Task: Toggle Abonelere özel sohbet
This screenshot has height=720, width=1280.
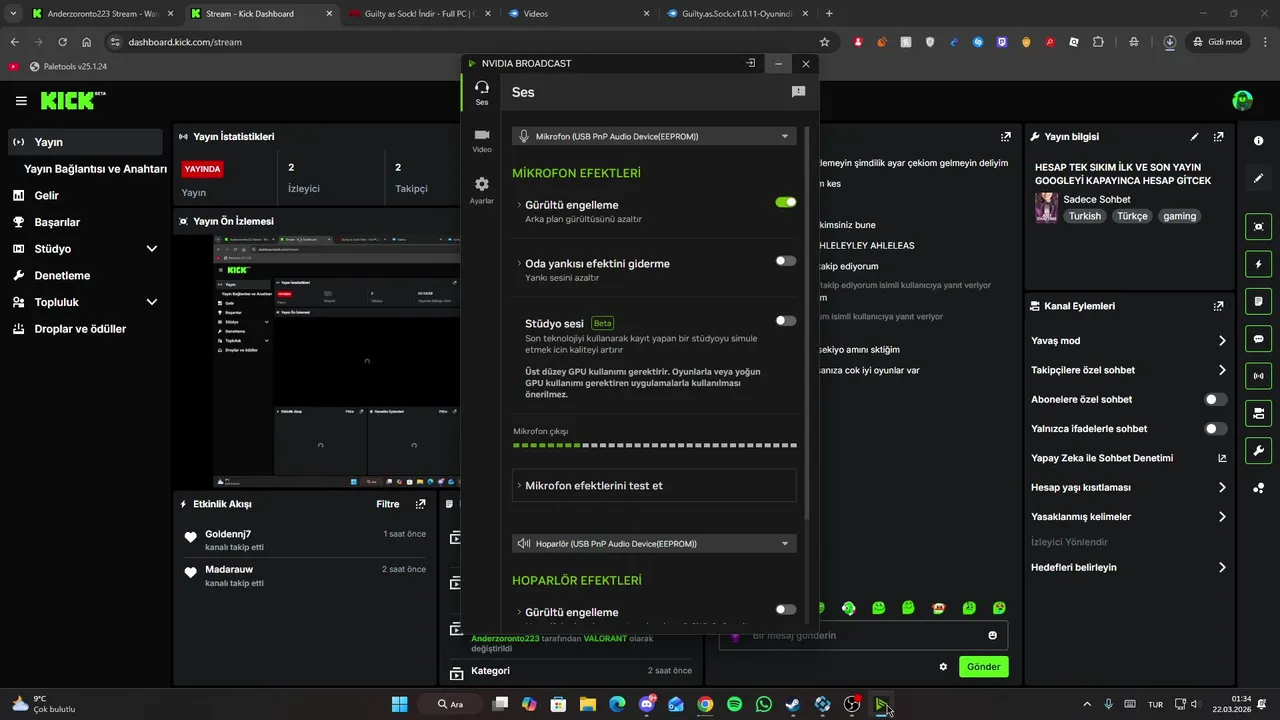Action: 1215,399
